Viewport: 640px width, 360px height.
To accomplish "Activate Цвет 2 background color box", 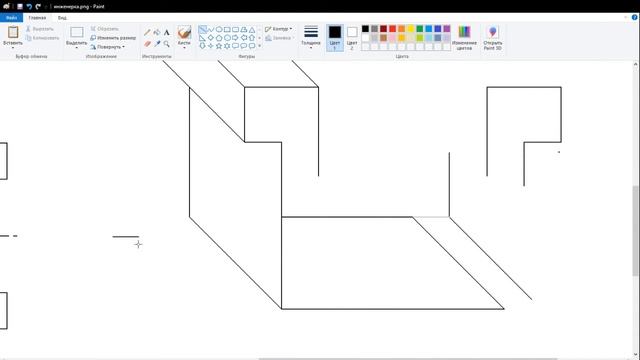I will (x=352, y=38).
